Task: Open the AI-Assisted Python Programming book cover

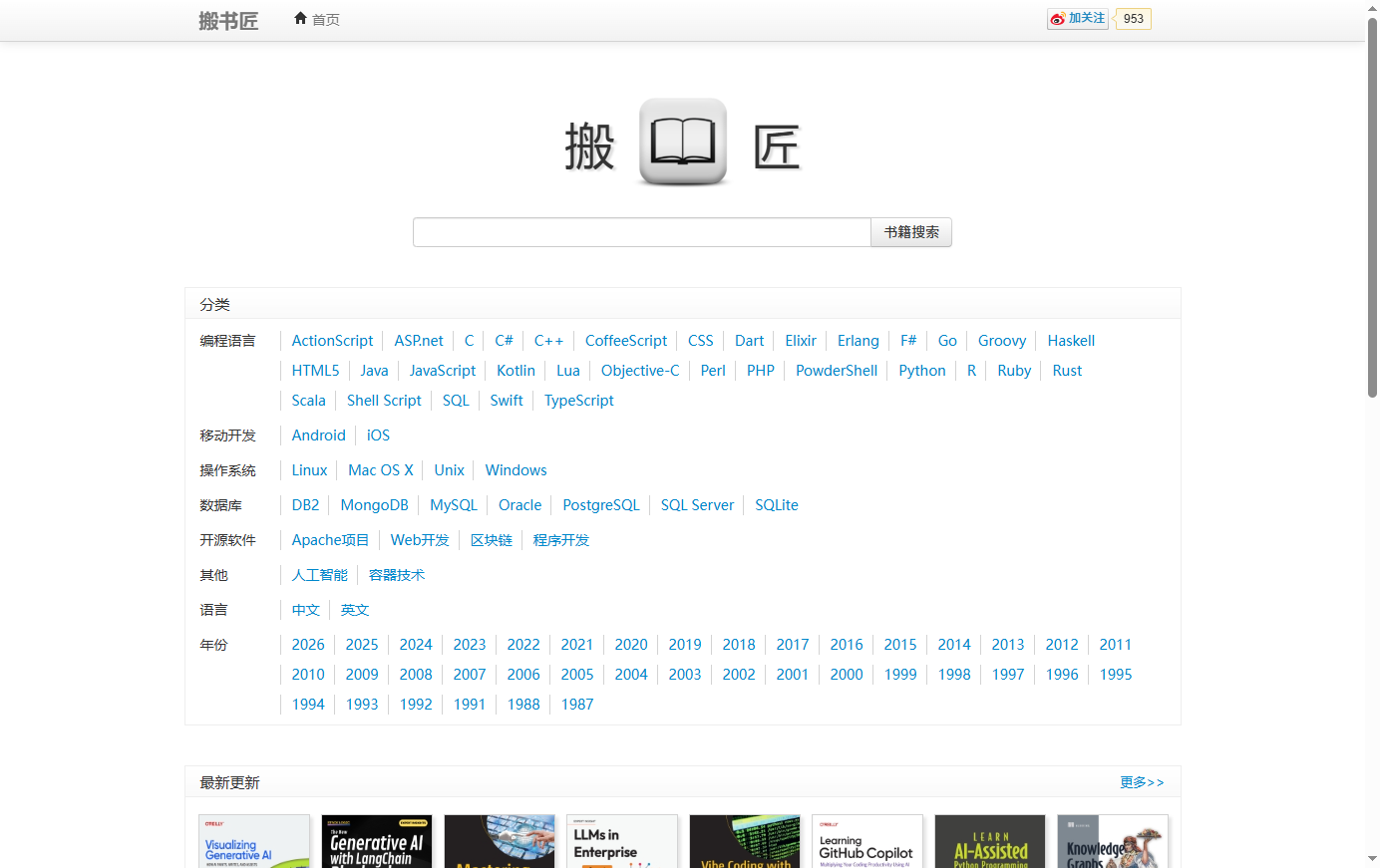Action: pyautogui.click(x=990, y=841)
